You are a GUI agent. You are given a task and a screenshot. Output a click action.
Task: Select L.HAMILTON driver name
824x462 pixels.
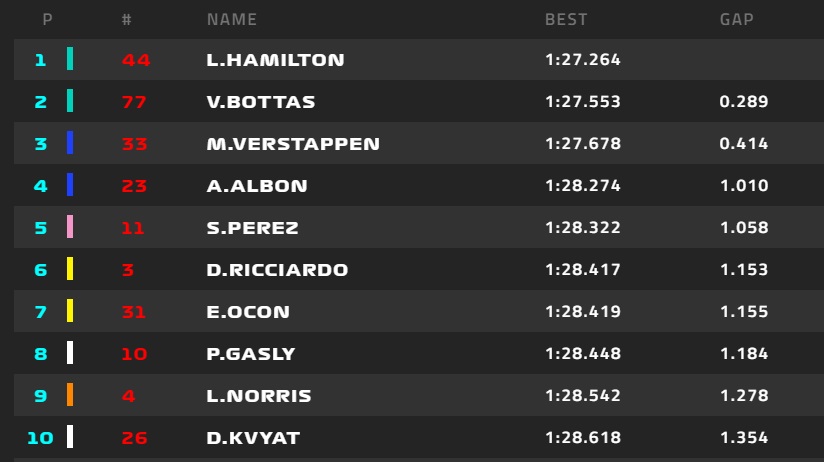275,59
